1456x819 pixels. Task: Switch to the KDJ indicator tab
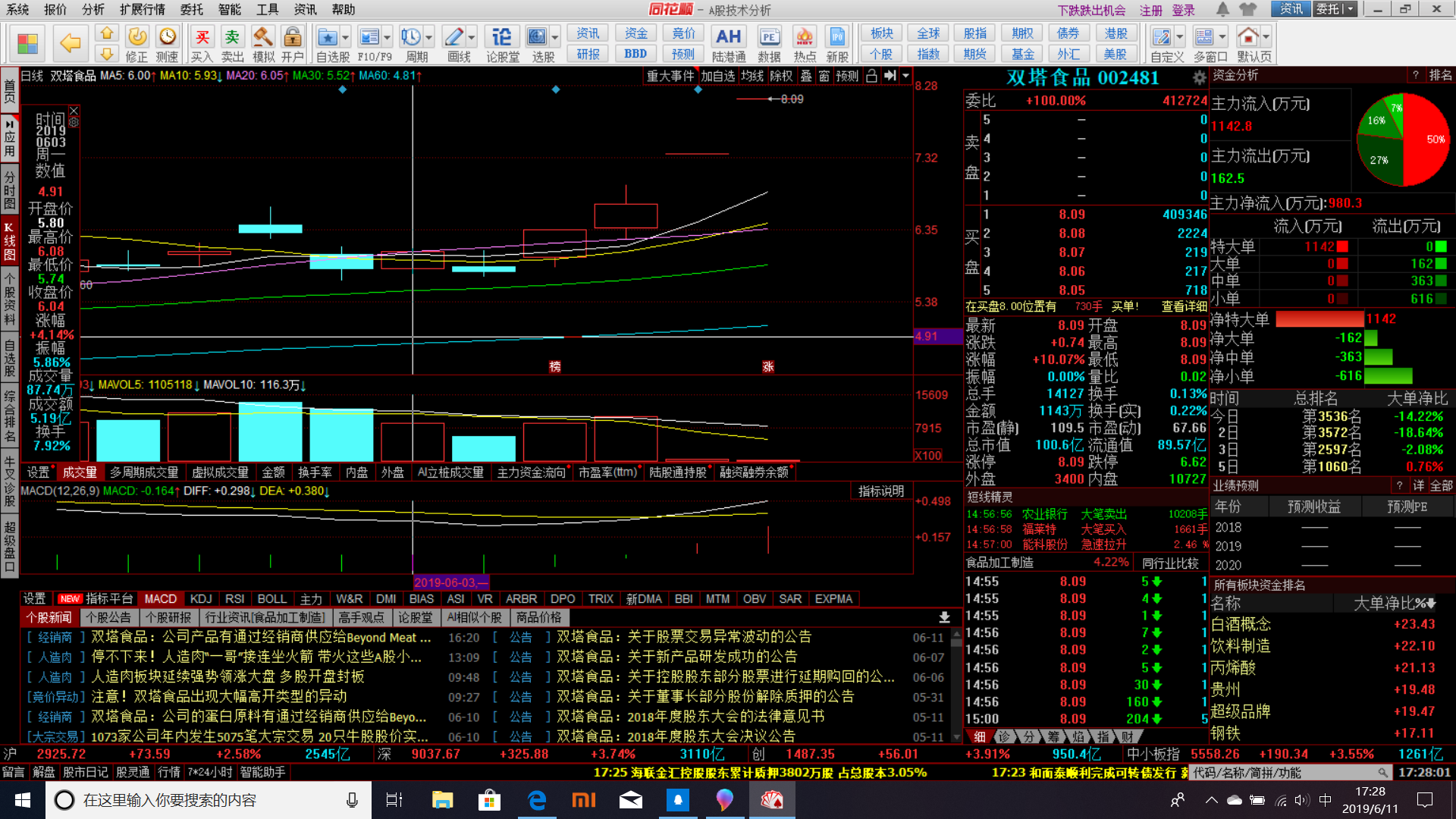click(x=201, y=599)
